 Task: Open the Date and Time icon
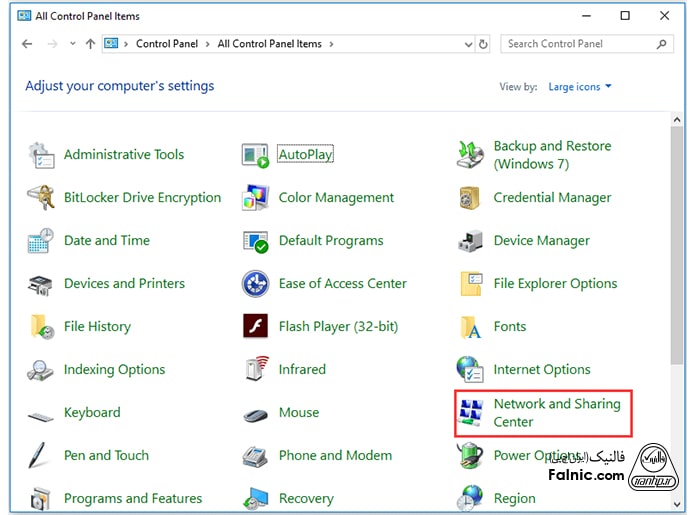41,241
